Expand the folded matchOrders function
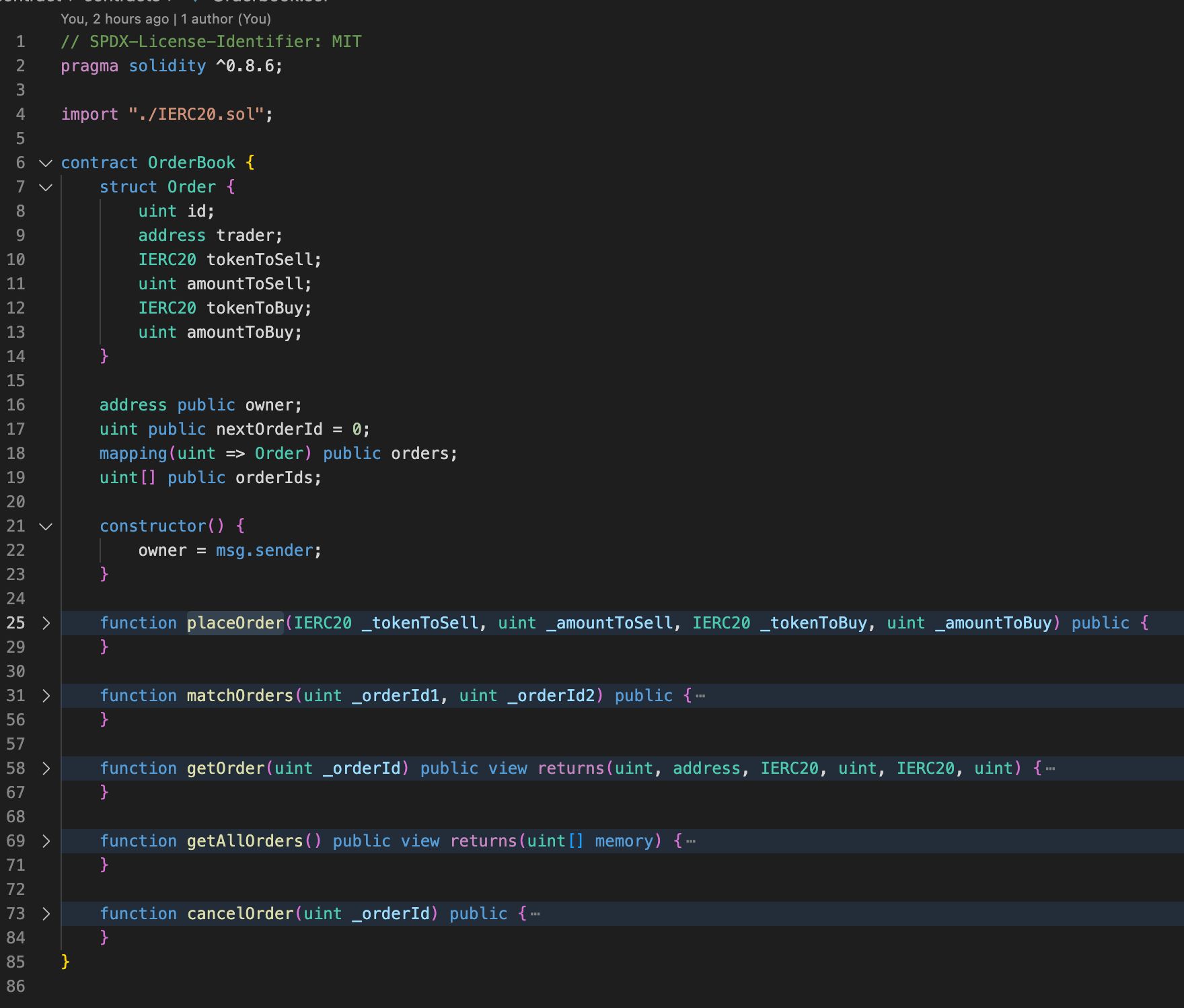 pyautogui.click(x=46, y=696)
